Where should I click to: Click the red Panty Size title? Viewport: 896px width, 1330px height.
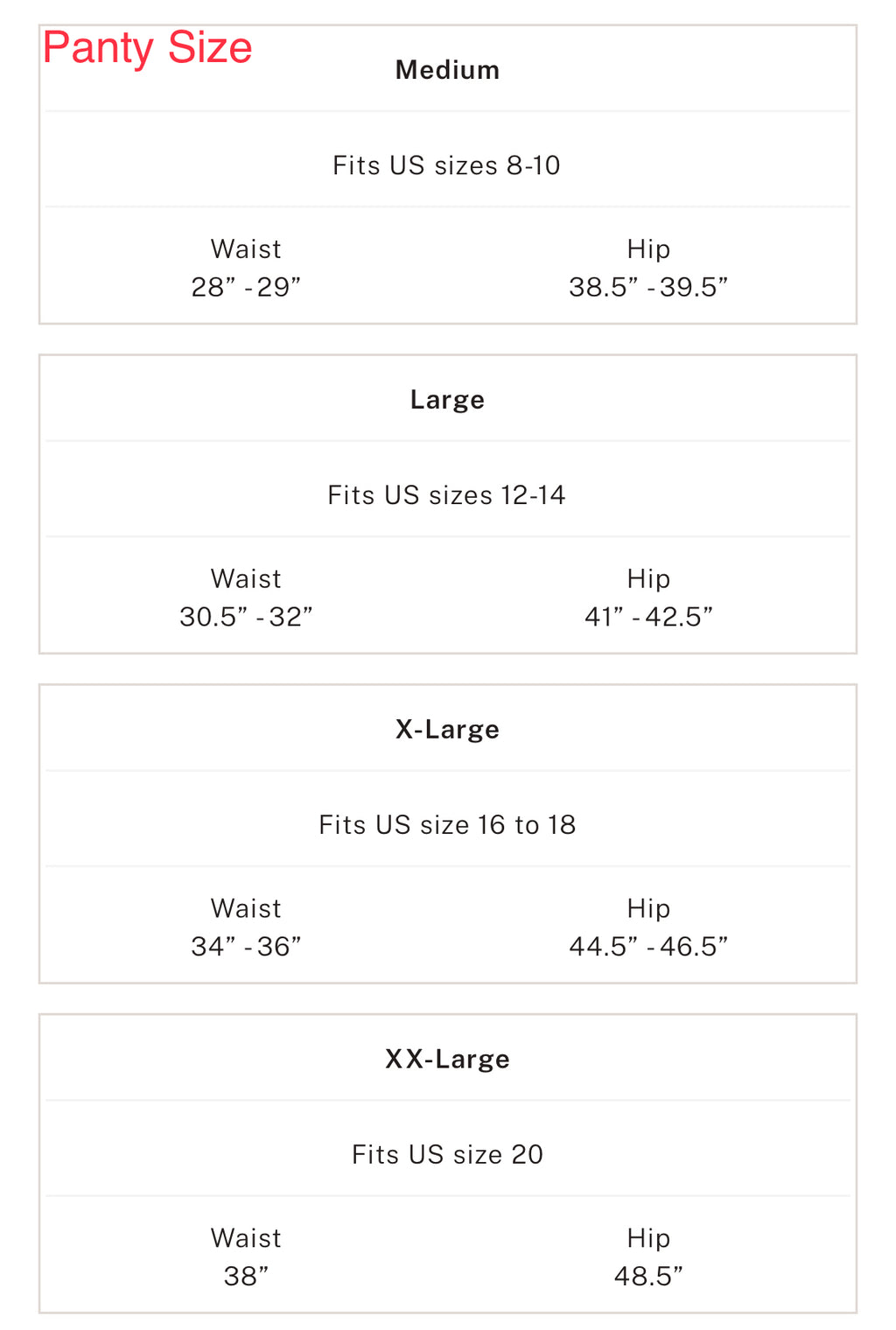click(x=147, y=48)
